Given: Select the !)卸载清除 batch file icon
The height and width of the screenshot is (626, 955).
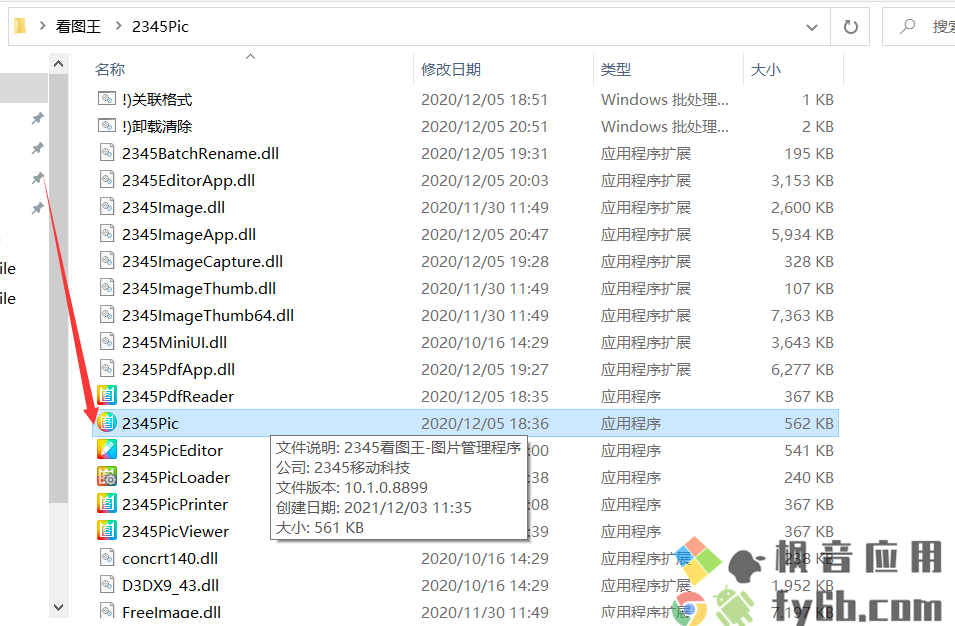Looking at the screenshot, I should 107,126.
